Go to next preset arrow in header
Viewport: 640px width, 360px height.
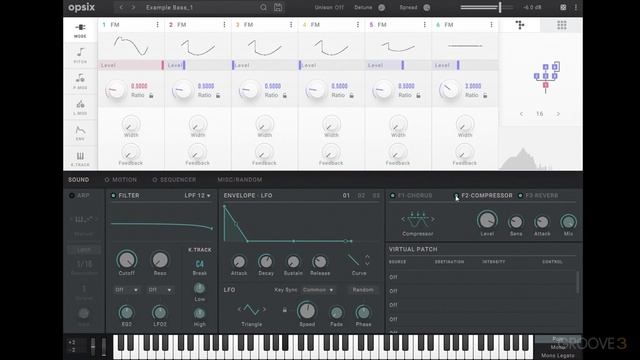(133, 7)
